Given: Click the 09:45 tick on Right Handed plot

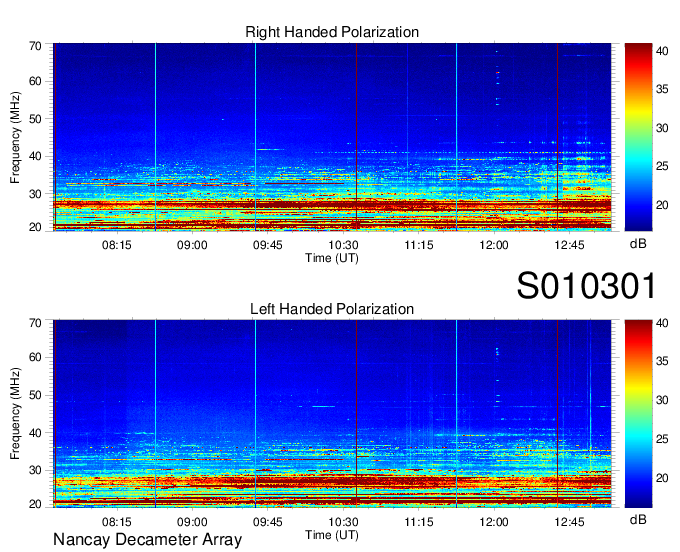Looking at the screenshot, I should click(268, 245).
